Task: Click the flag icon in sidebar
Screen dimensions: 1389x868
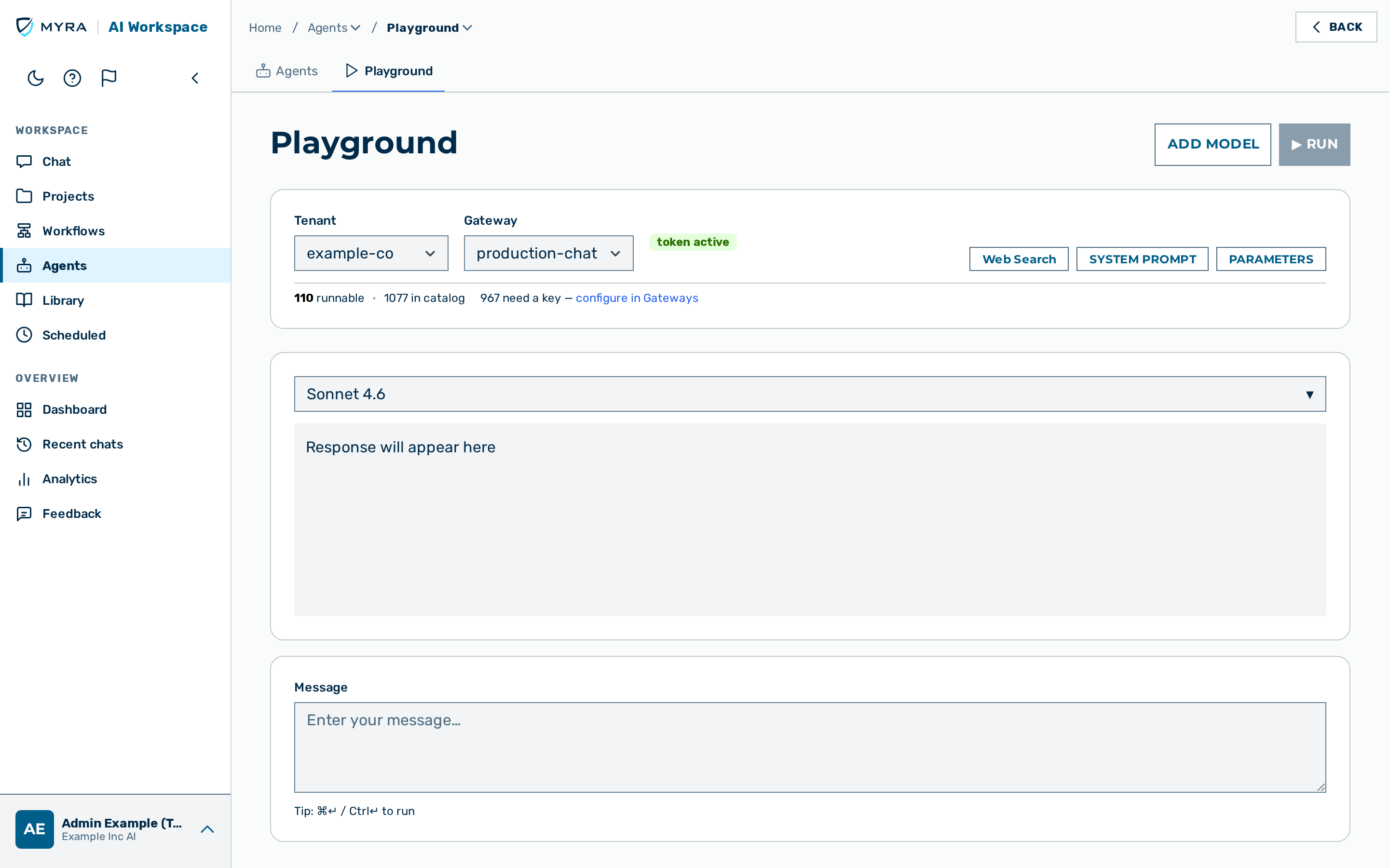Action: click(x=109, y=78)
